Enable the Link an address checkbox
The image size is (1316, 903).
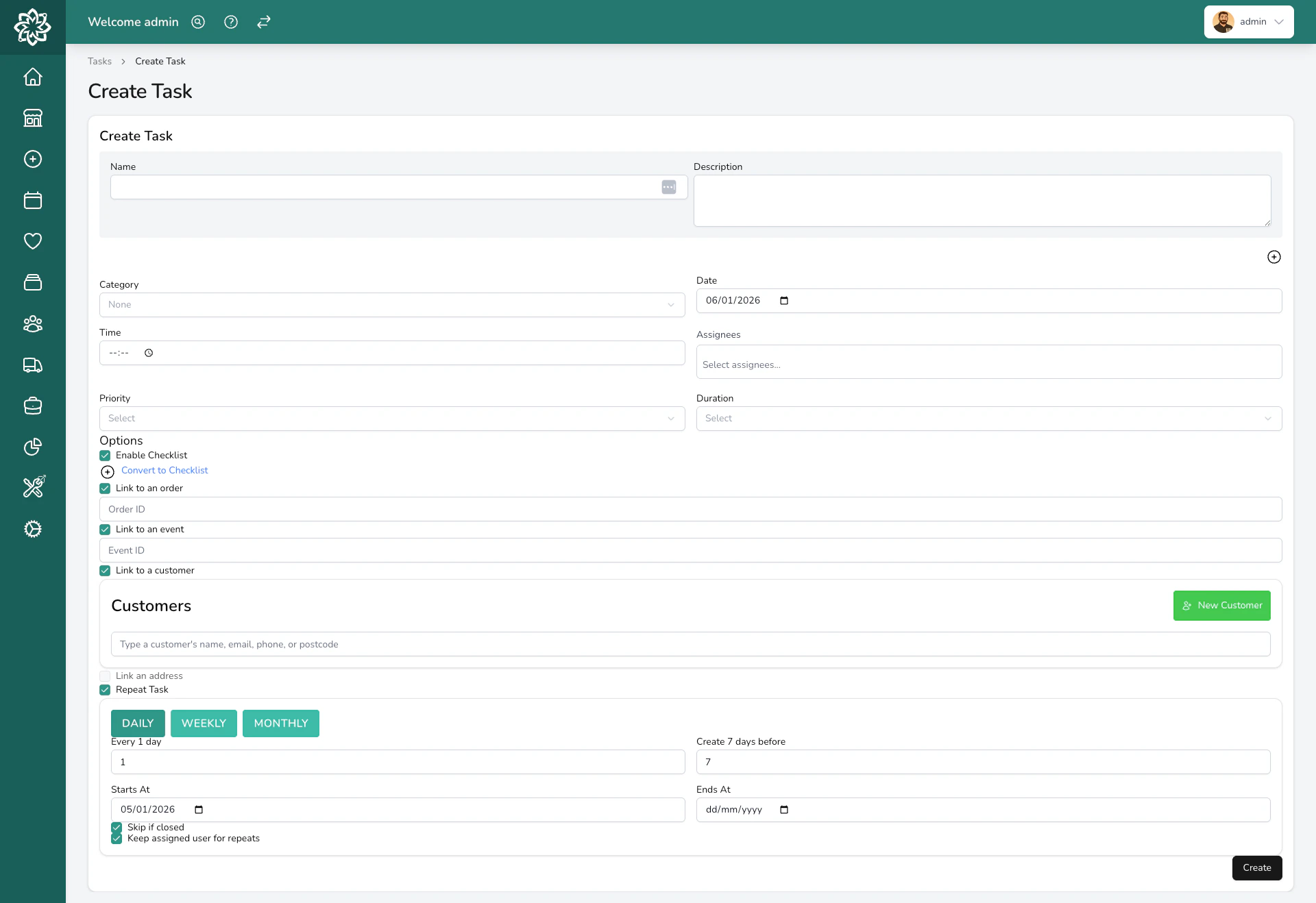(105, 676)
